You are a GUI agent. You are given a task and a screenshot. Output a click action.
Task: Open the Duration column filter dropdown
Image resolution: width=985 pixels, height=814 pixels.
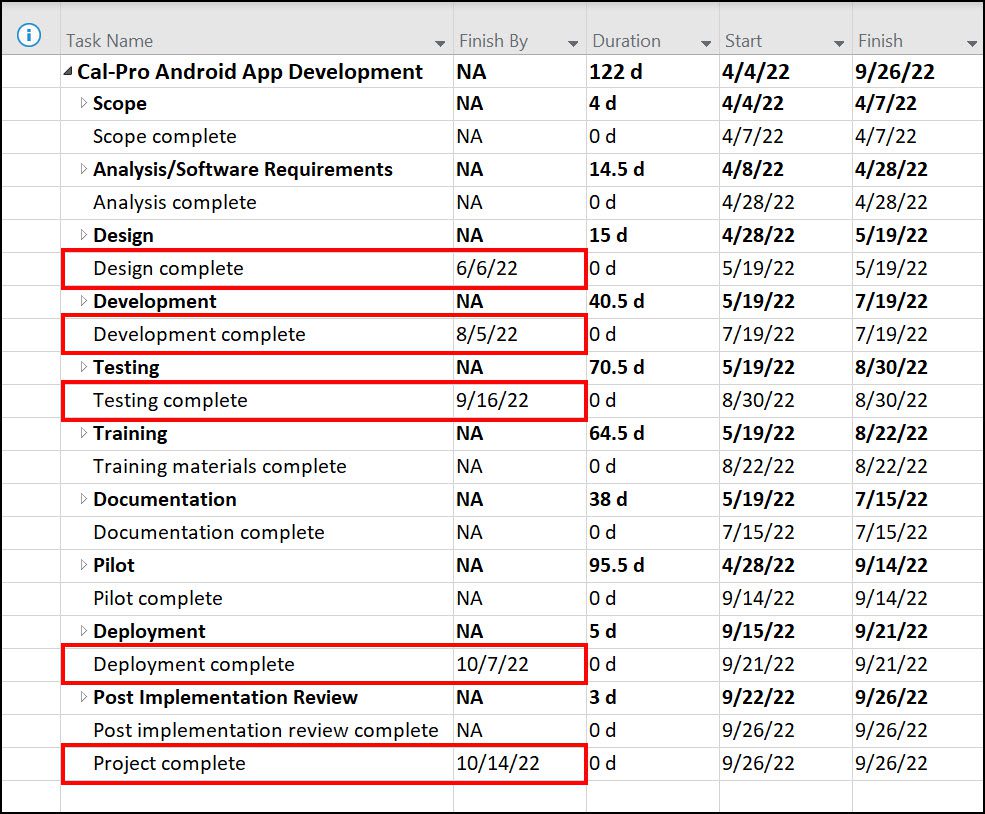click(x=706, y=43)
